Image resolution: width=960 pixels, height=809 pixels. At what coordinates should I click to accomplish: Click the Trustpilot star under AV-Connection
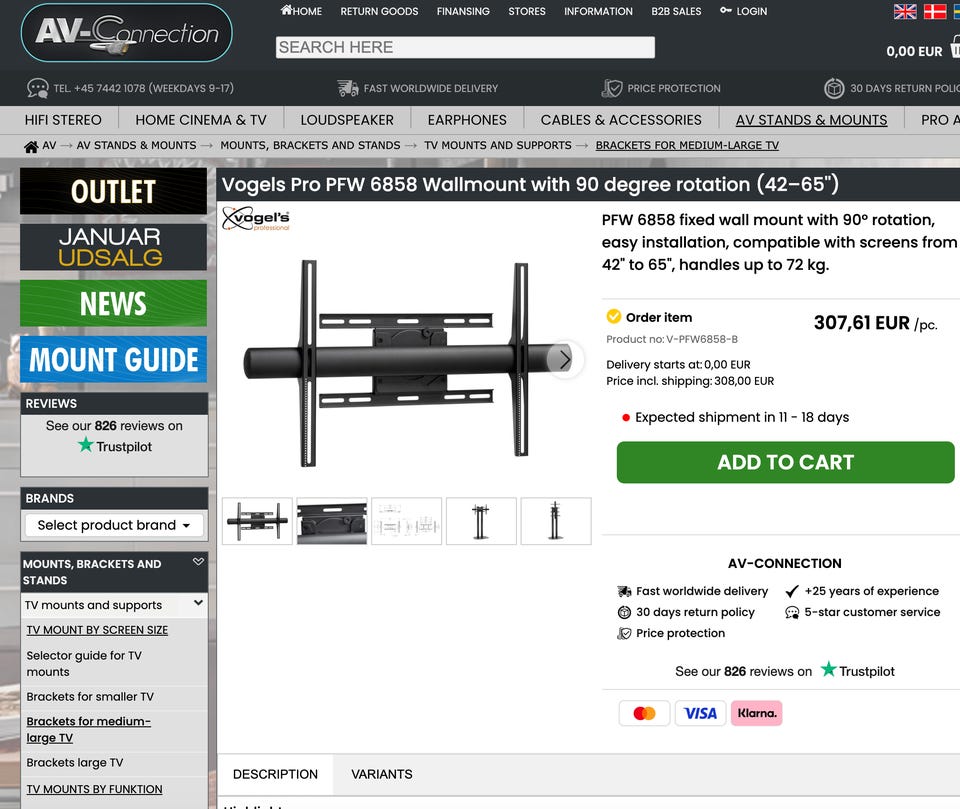(828, 669)
